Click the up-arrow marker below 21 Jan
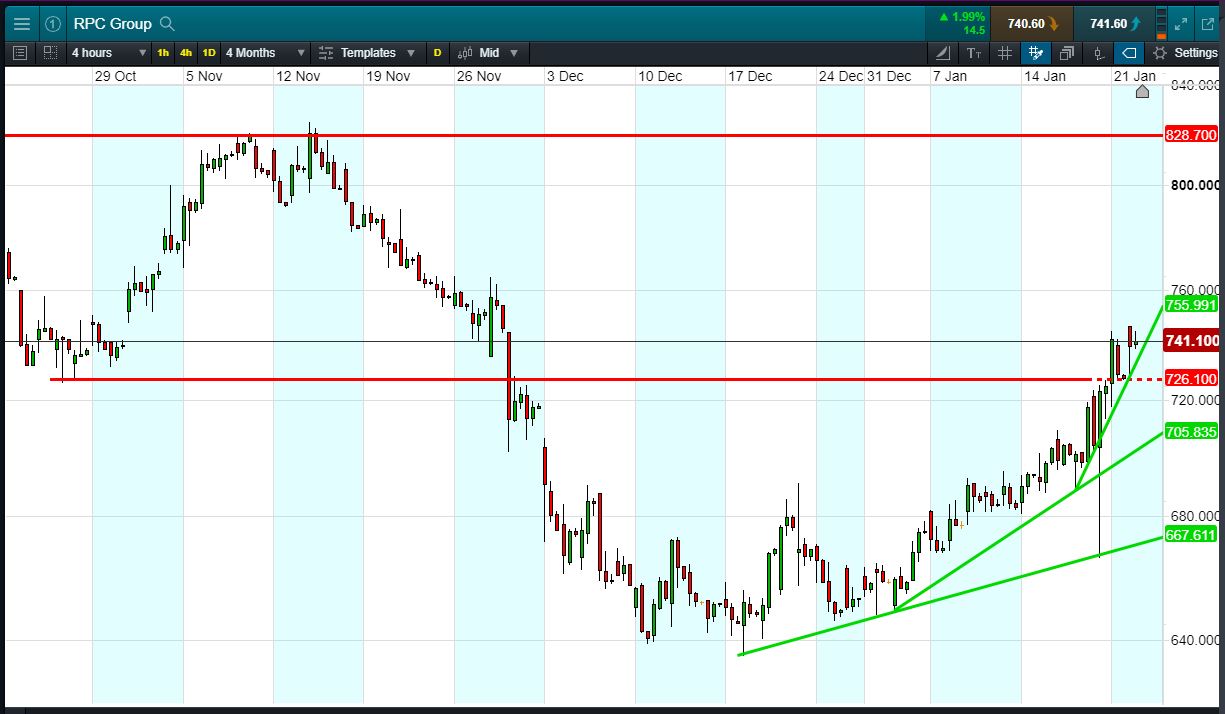Image resolution: width=1225 pixels, height=714 pixels. 1143,92
